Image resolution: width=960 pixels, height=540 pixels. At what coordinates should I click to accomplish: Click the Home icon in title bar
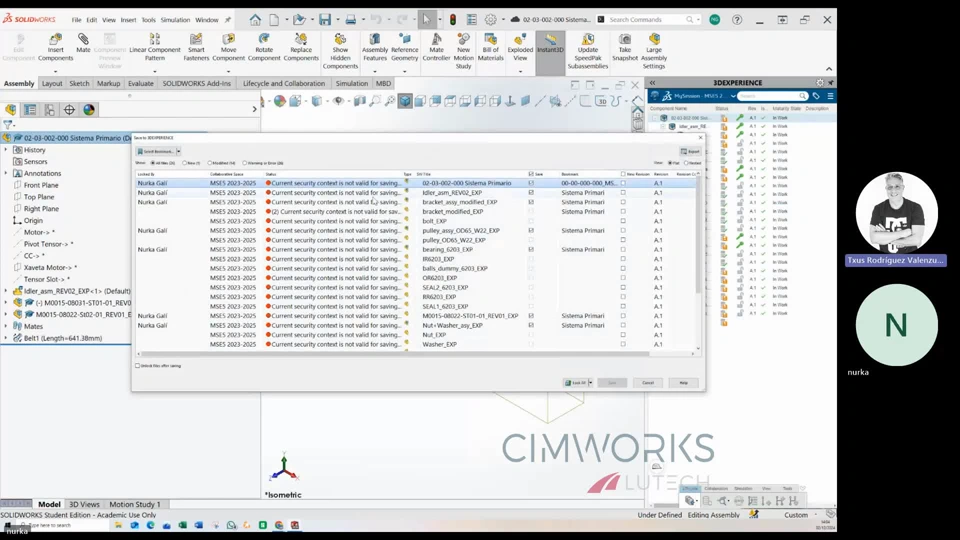point(255,20)
